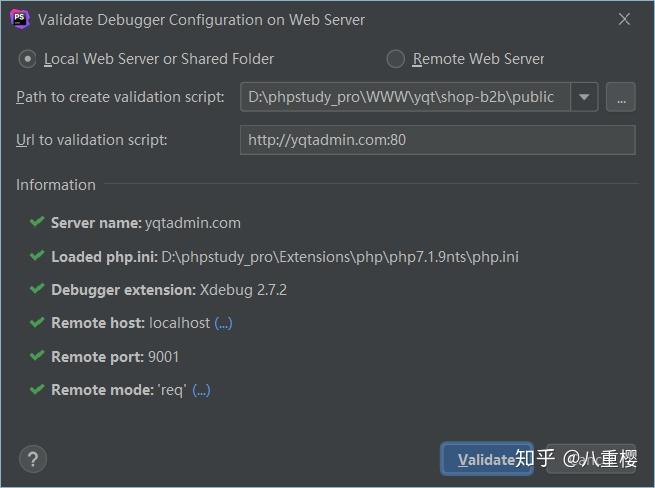Viewport: 655px width, 488px height.
Task: Click the Xdebug 2.7.2 version text
Action: [243, 290]
